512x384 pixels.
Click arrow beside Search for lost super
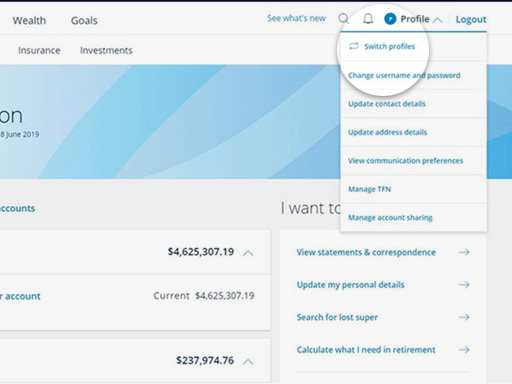464,317
